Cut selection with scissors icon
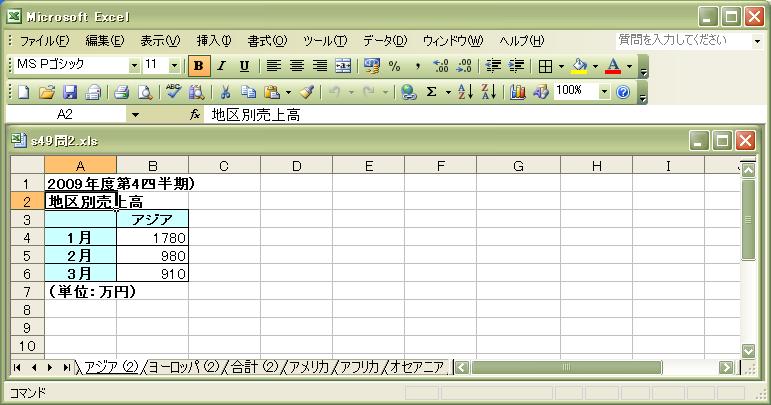 point(225,92)
